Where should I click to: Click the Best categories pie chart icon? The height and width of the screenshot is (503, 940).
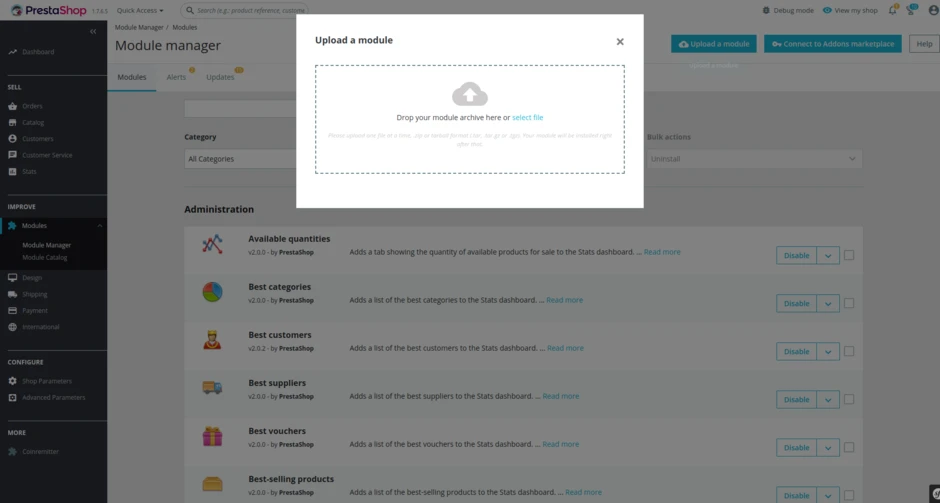click(x=212, y=292)
